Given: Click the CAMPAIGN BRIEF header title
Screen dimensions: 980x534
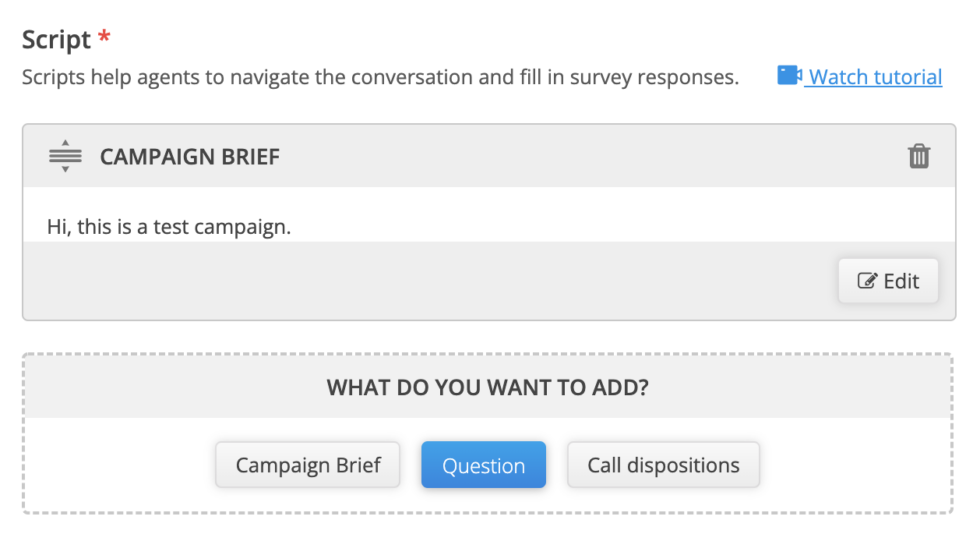Looking at the screenshot, I should [x=190, y=157].
